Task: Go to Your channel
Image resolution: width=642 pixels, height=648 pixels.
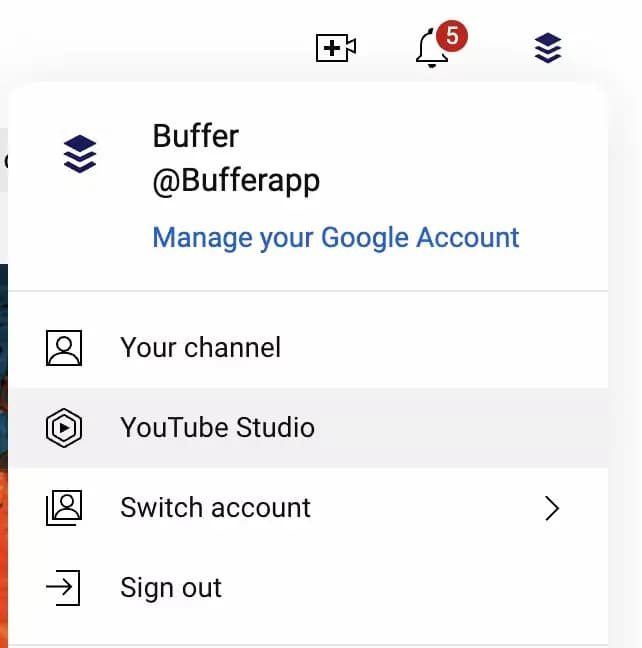Action: tap(200, 347)
